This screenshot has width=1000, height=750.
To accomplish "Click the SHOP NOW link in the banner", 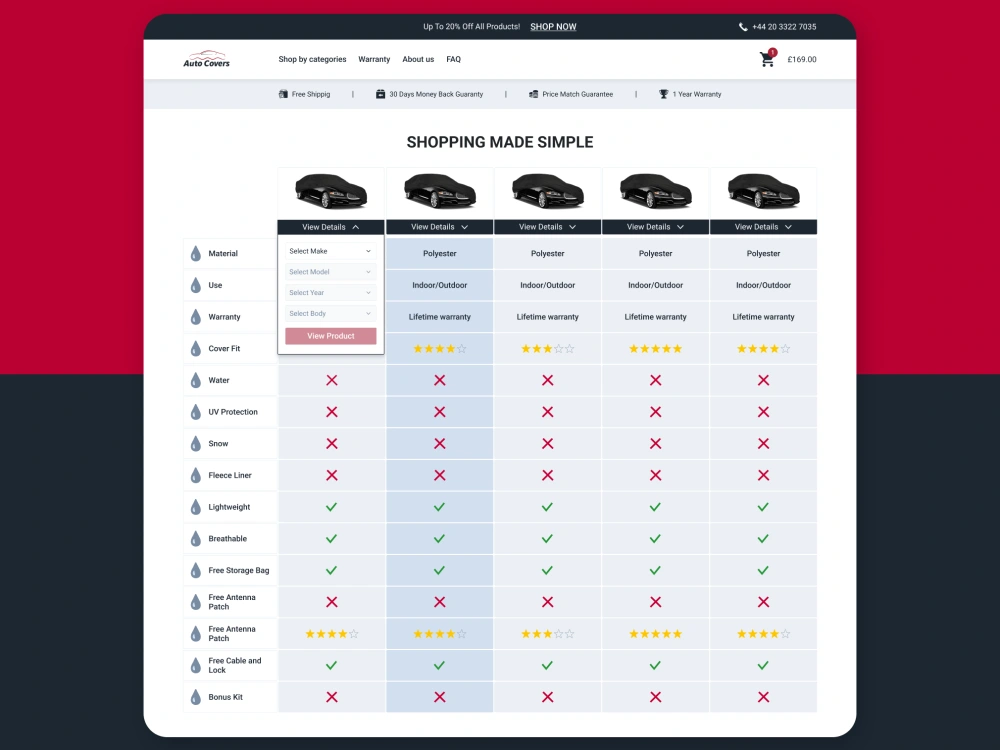I will tap(553, 27).
